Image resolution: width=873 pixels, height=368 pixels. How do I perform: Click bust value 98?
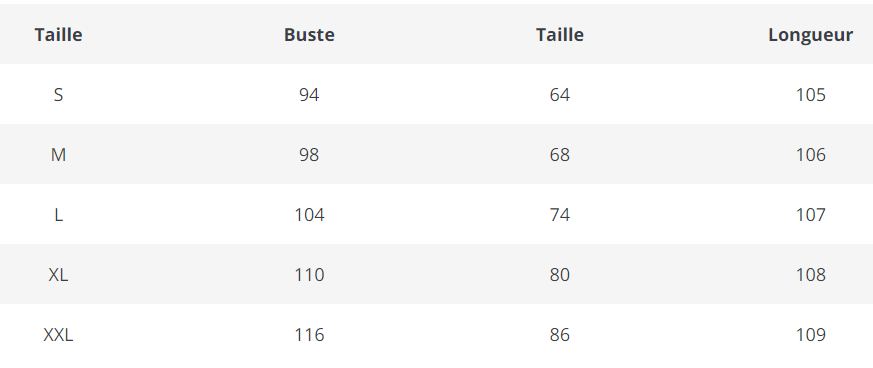(x=309, y=155)
